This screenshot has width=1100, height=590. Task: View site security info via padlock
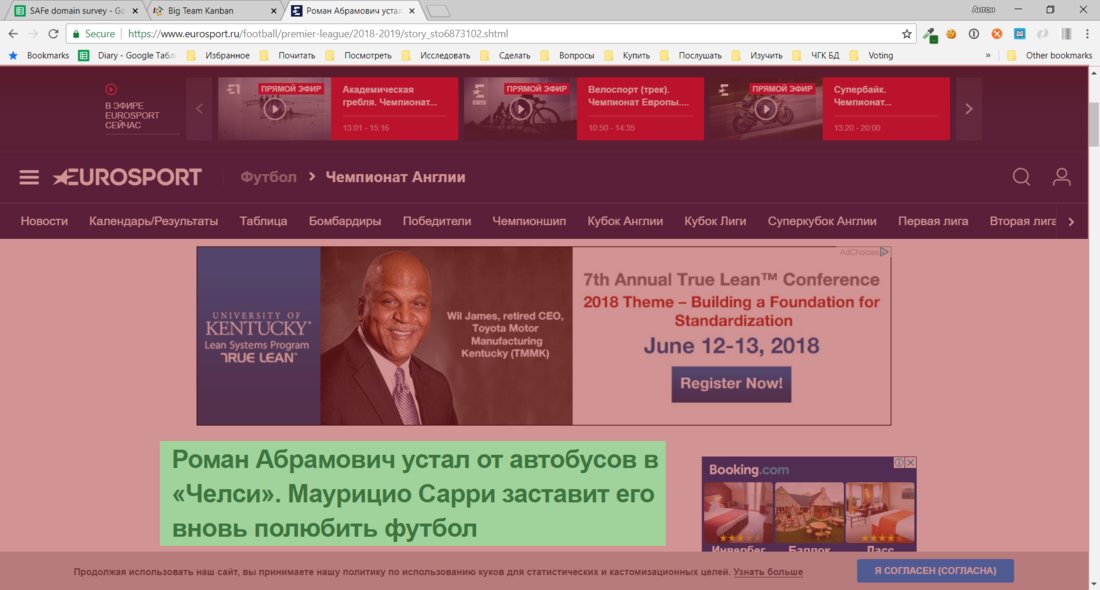(76, 34)
